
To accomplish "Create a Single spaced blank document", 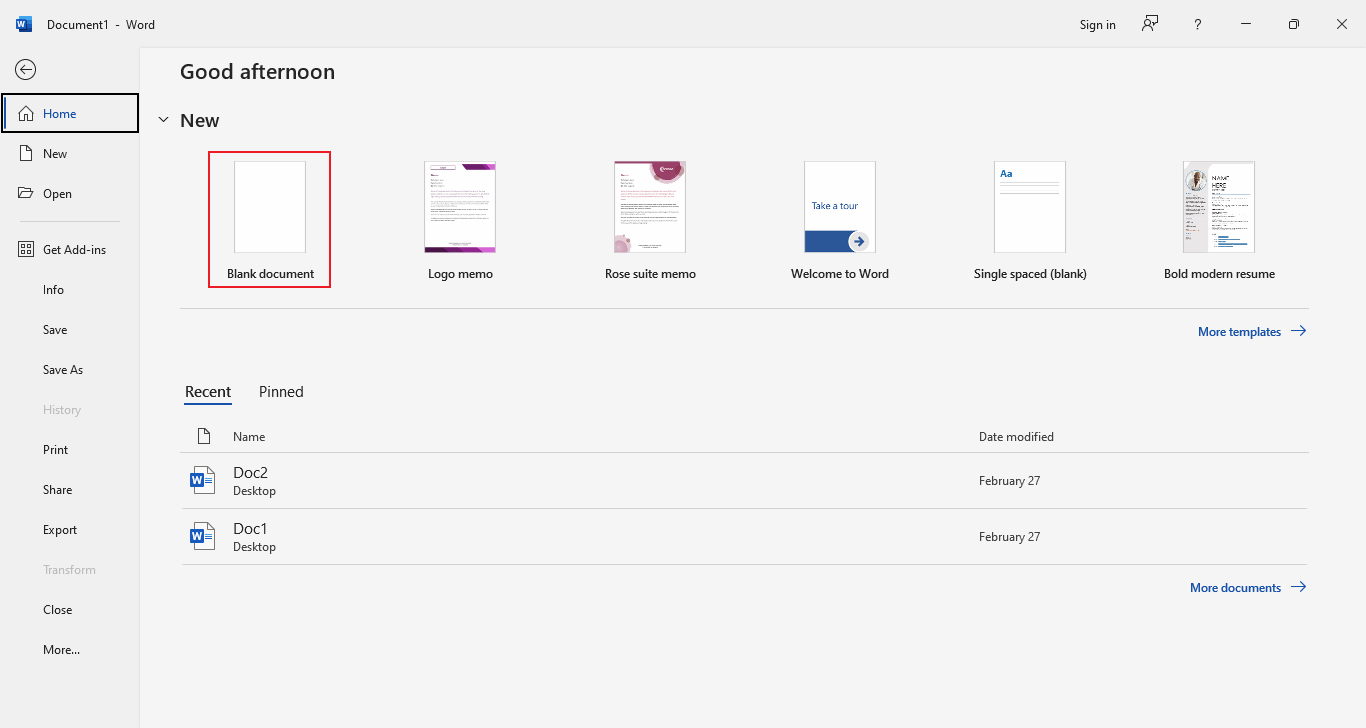I will pyautogui.click(x=1029, y=219).
